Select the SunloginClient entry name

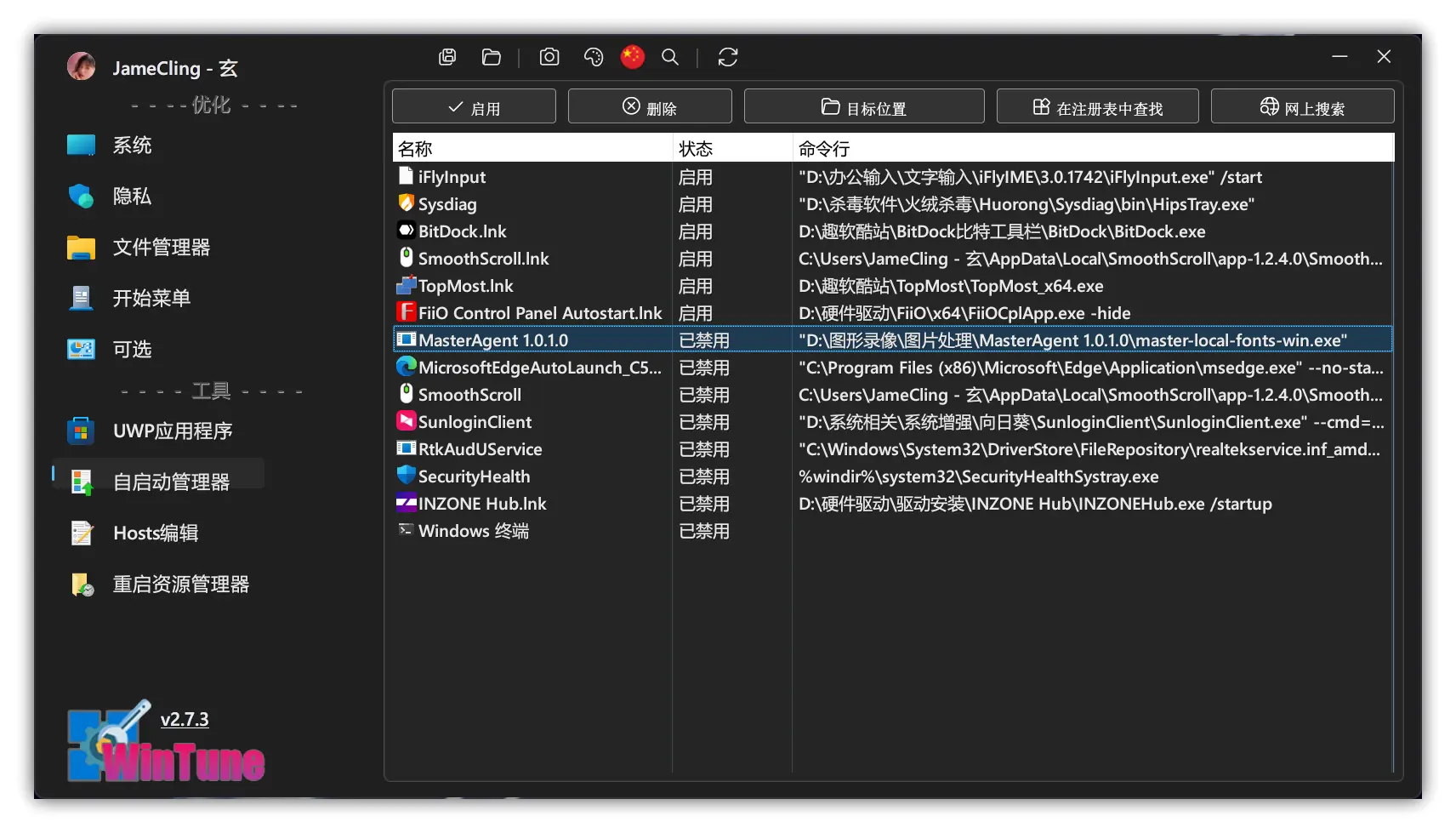click(475, 422)
